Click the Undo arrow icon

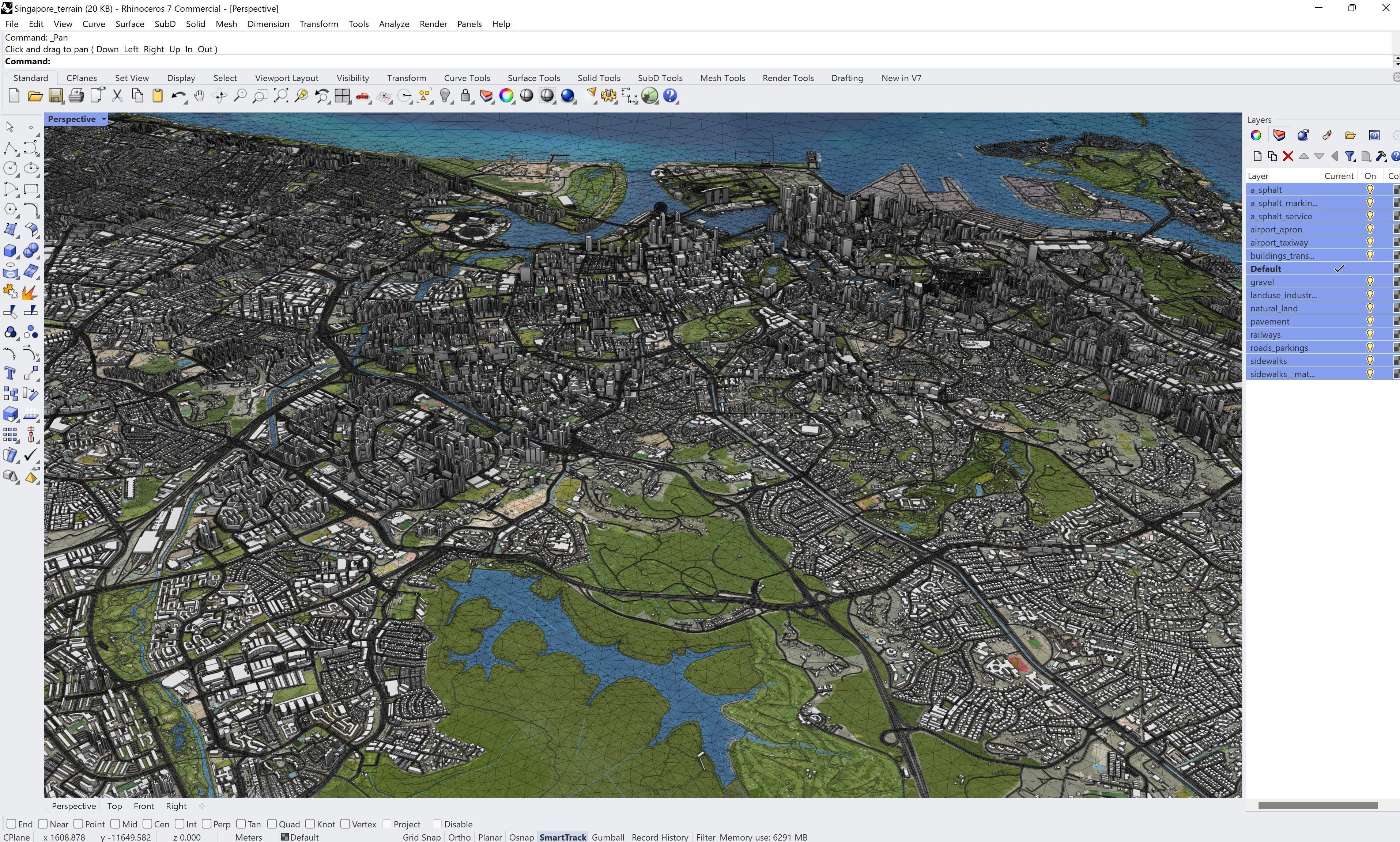coord(178,96)
